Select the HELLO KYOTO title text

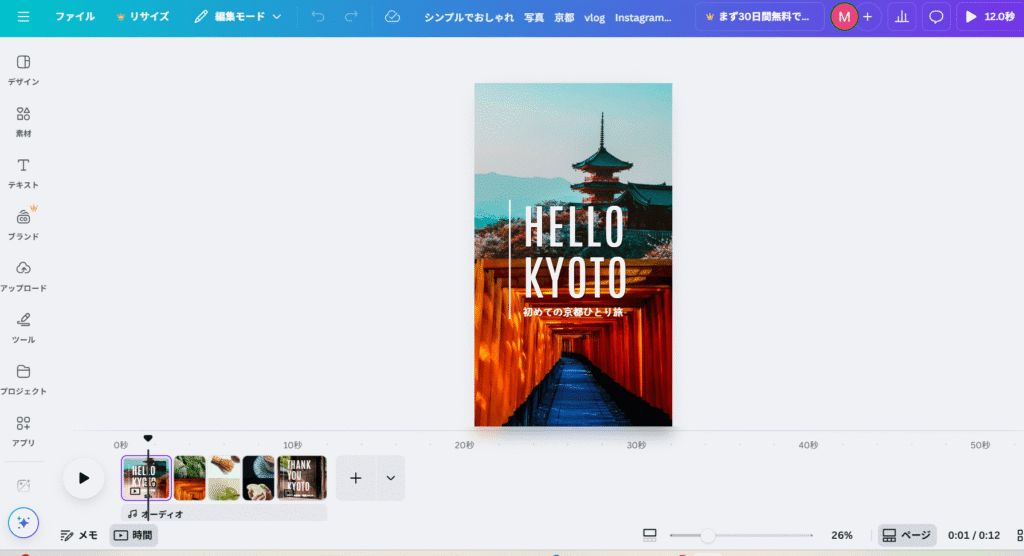[575, 252]
